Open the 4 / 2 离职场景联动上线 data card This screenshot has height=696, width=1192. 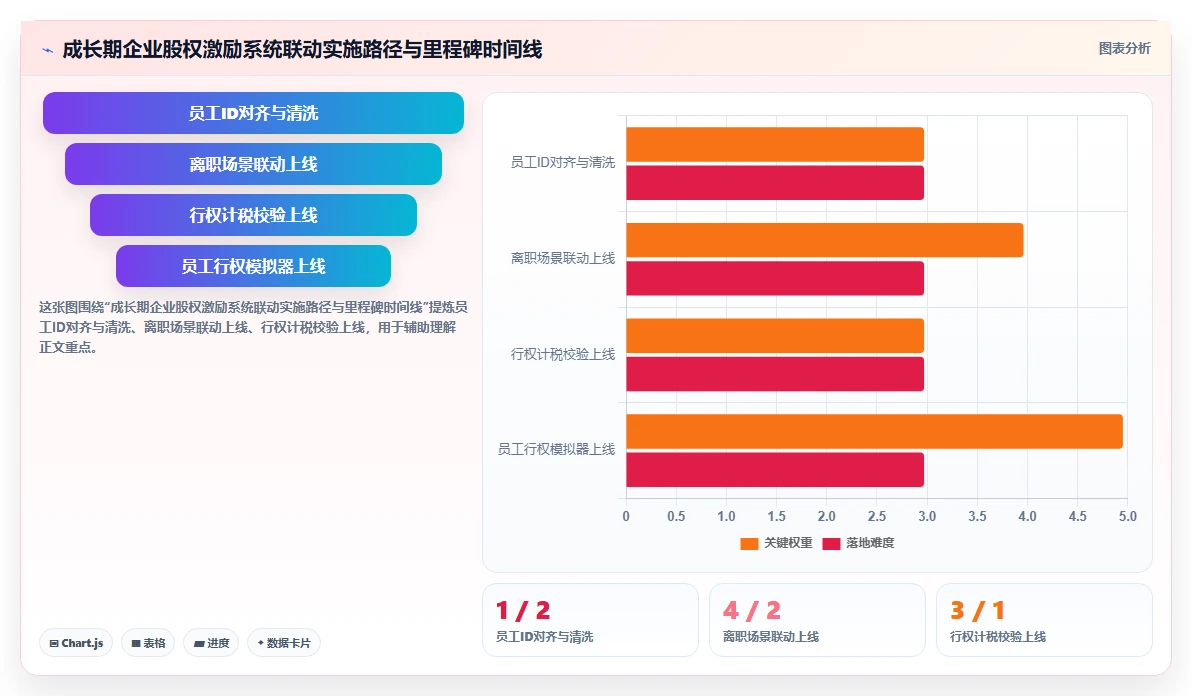(817, 620)
